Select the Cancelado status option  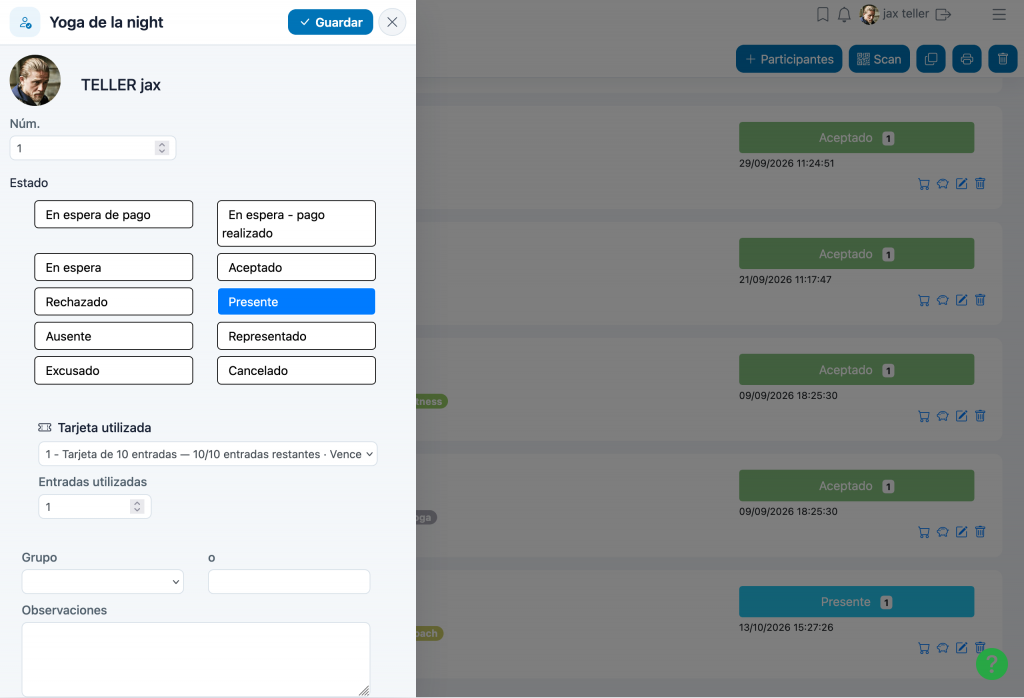[x=296, y=370]
